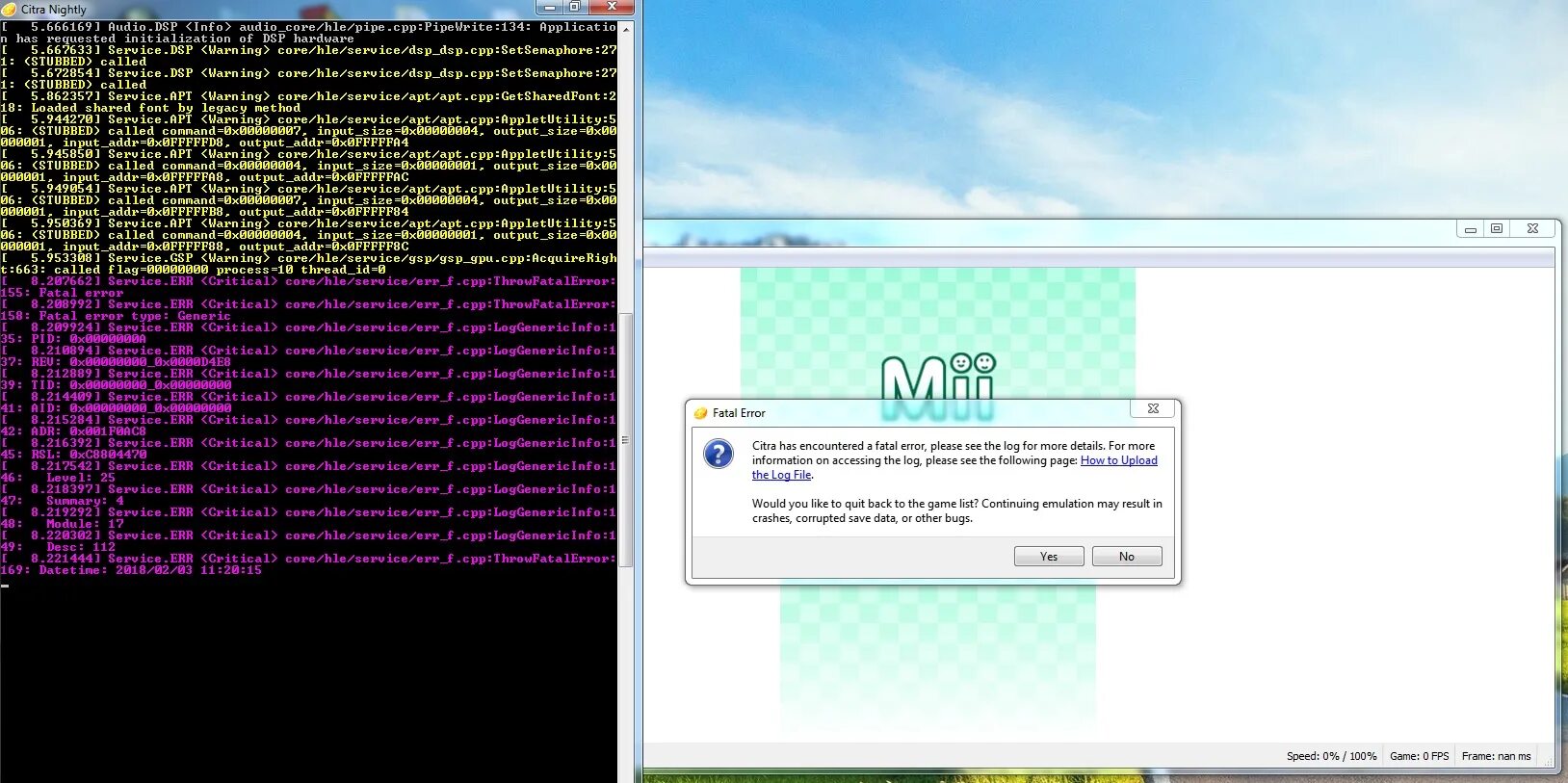The height and width of the screenshot is (783, 1568).
Task: Click 'Loaded shared font by legacy method' log line
Action: pos(150,108)
